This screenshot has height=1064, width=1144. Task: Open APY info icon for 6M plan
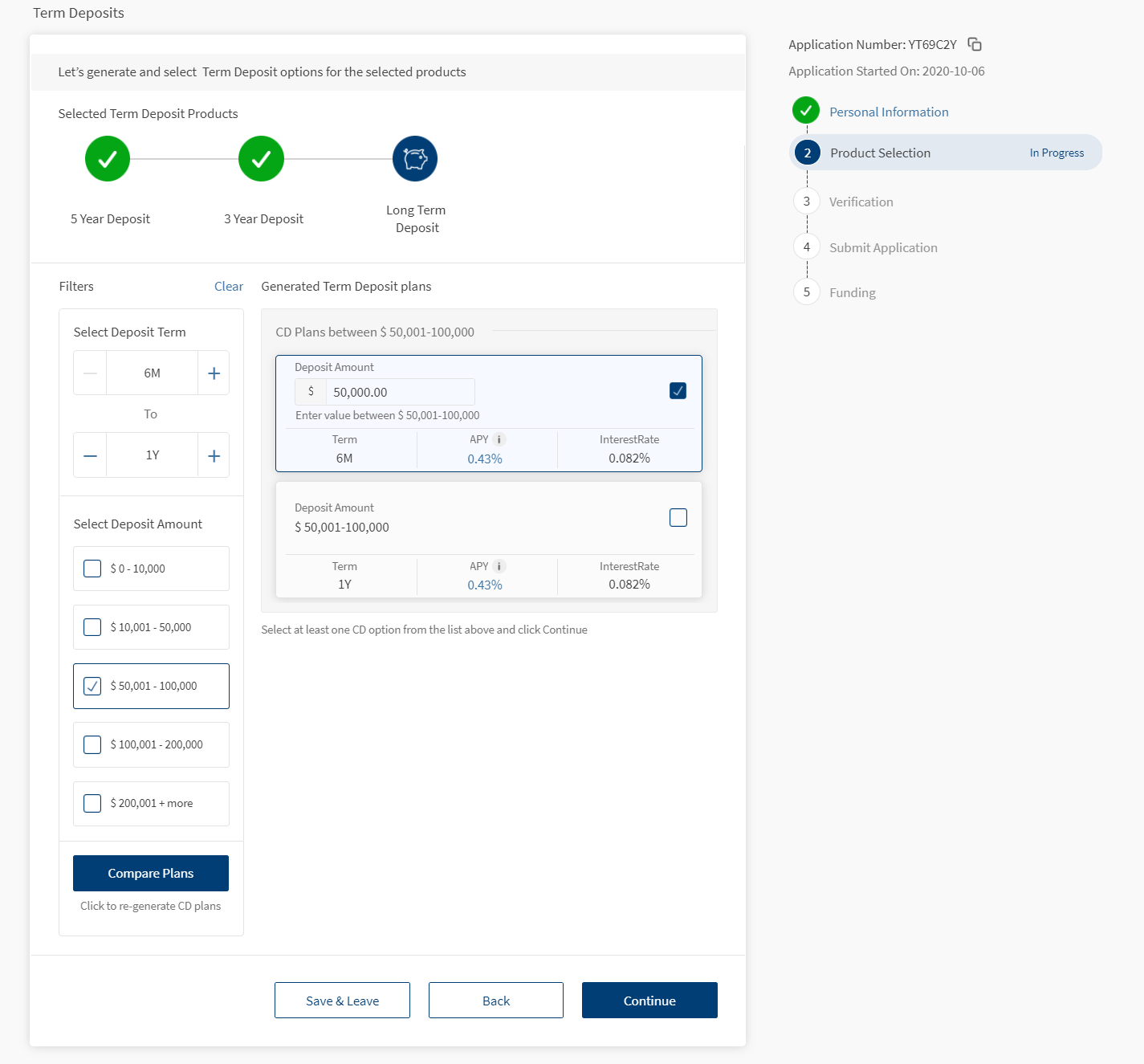coord(499,439)
